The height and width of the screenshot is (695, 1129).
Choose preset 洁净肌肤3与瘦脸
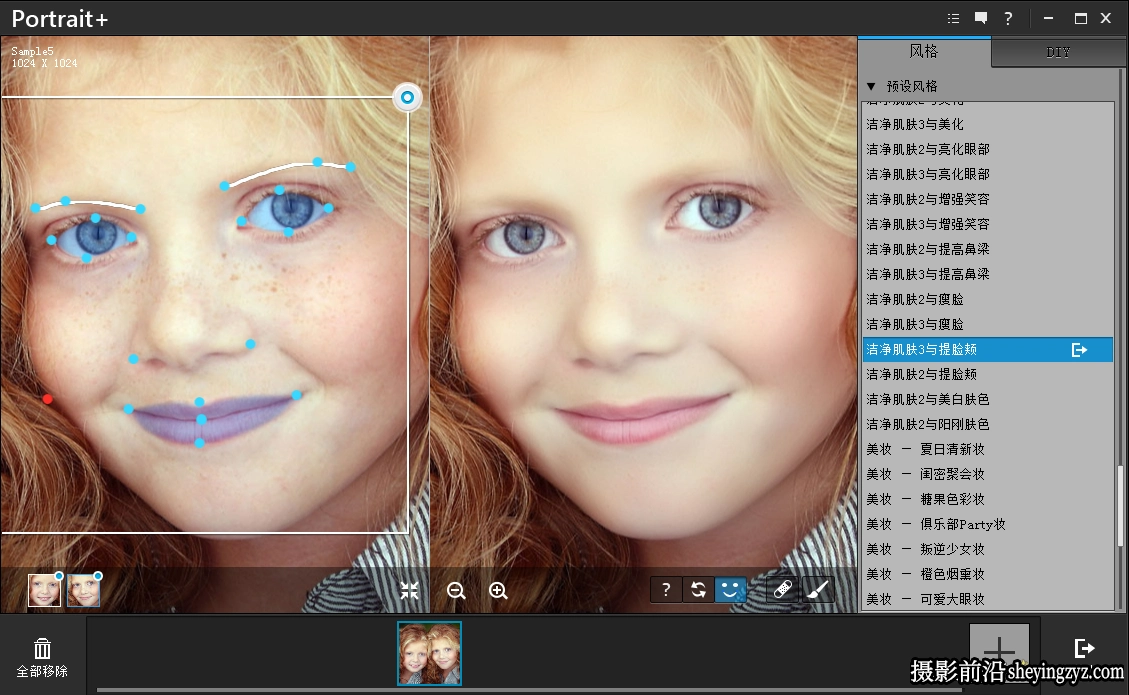click(988, 325)
